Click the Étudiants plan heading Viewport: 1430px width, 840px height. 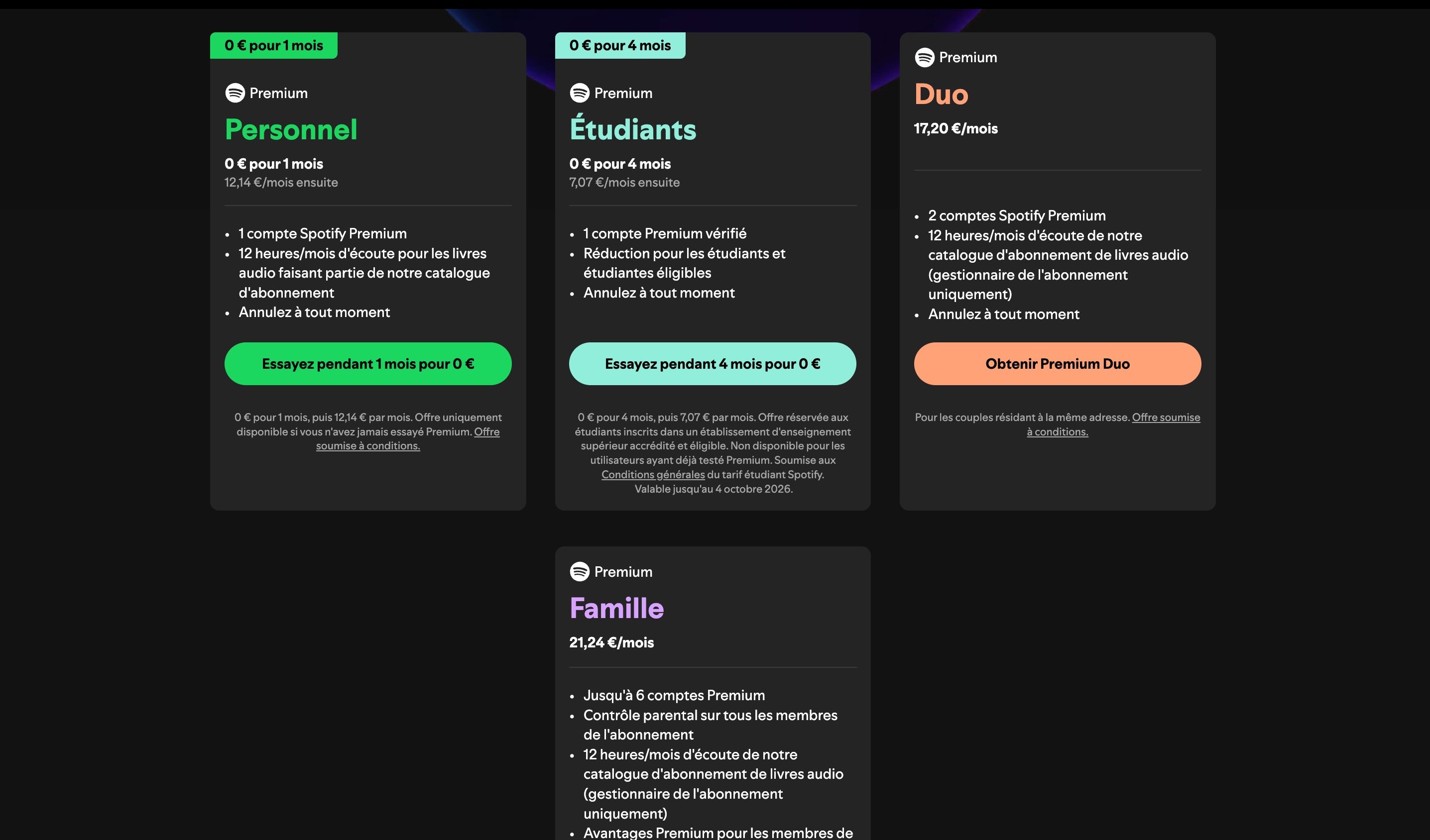tap(633, 128)
